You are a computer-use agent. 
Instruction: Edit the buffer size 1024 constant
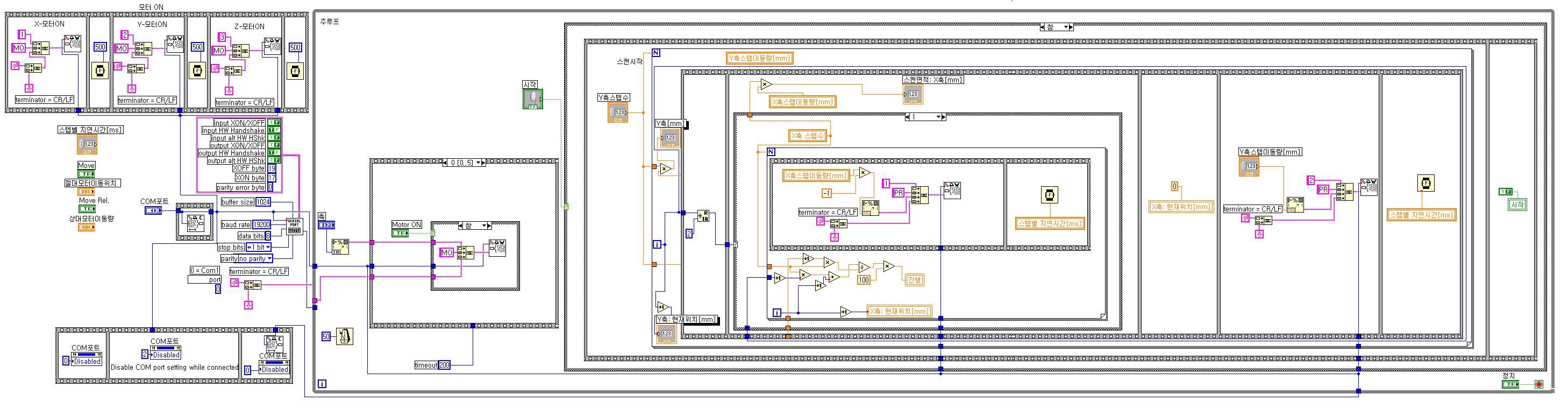(263, 201)
